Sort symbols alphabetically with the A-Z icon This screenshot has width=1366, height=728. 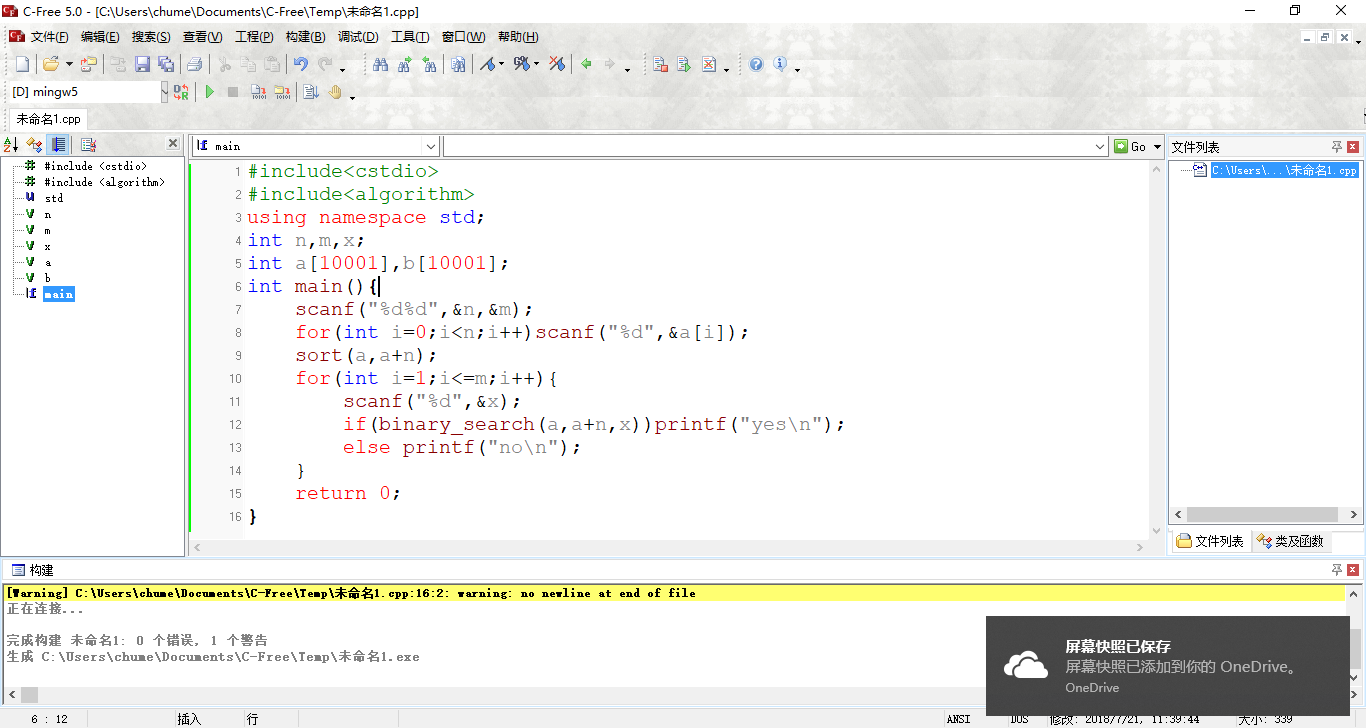point(10,145)
